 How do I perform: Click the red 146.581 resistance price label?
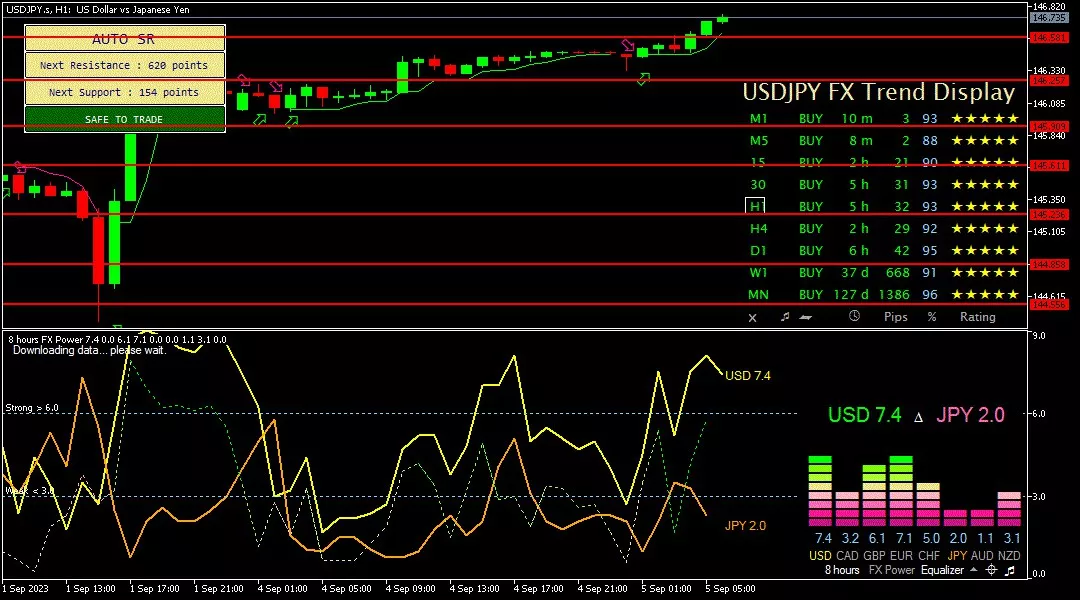tap(1049, 38)
